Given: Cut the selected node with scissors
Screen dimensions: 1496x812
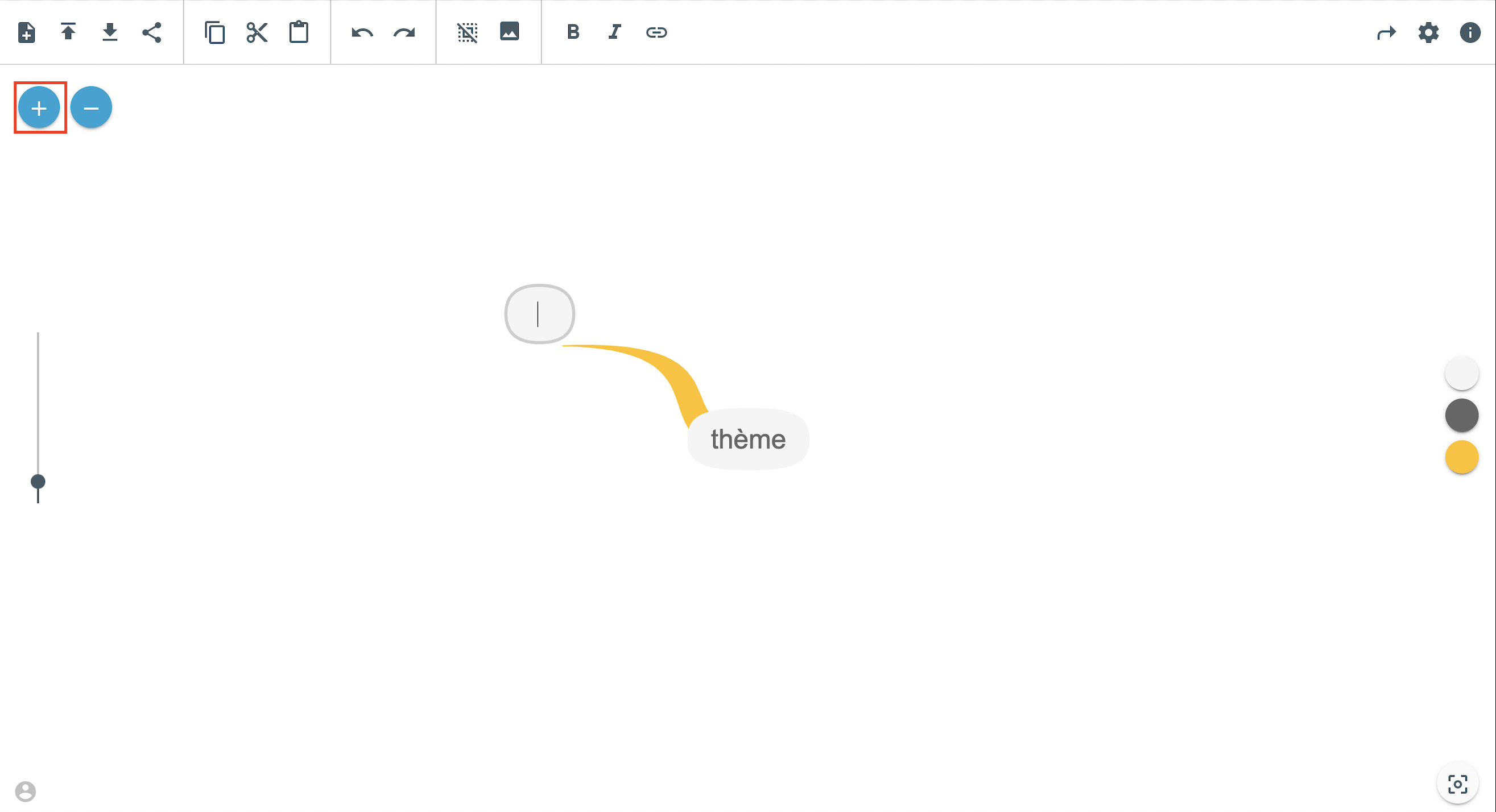Looking at the screenshot, I should pos(257,32).
